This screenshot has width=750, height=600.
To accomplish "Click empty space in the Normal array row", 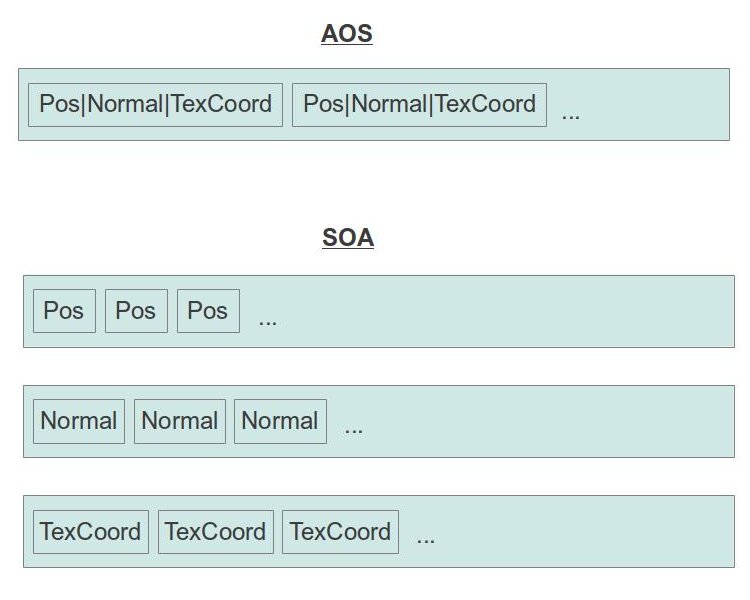I will (x=550, y=422).
